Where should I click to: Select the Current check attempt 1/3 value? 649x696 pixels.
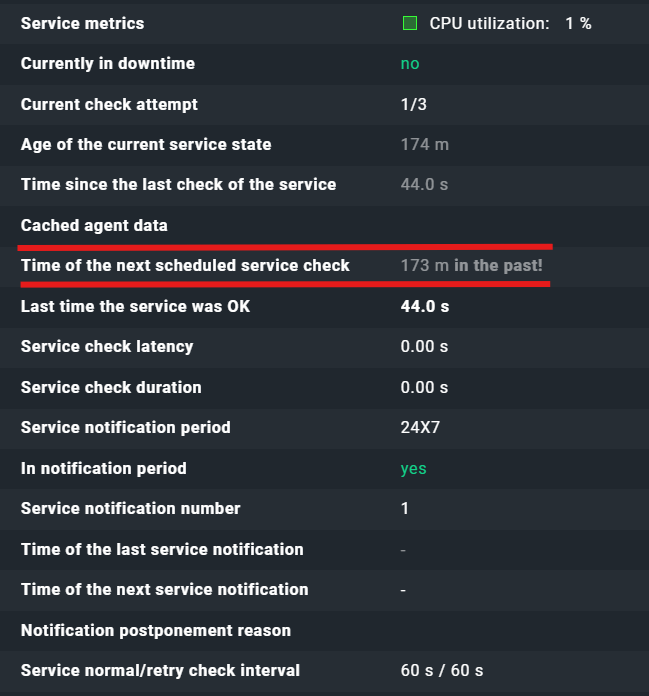(412, 104)
